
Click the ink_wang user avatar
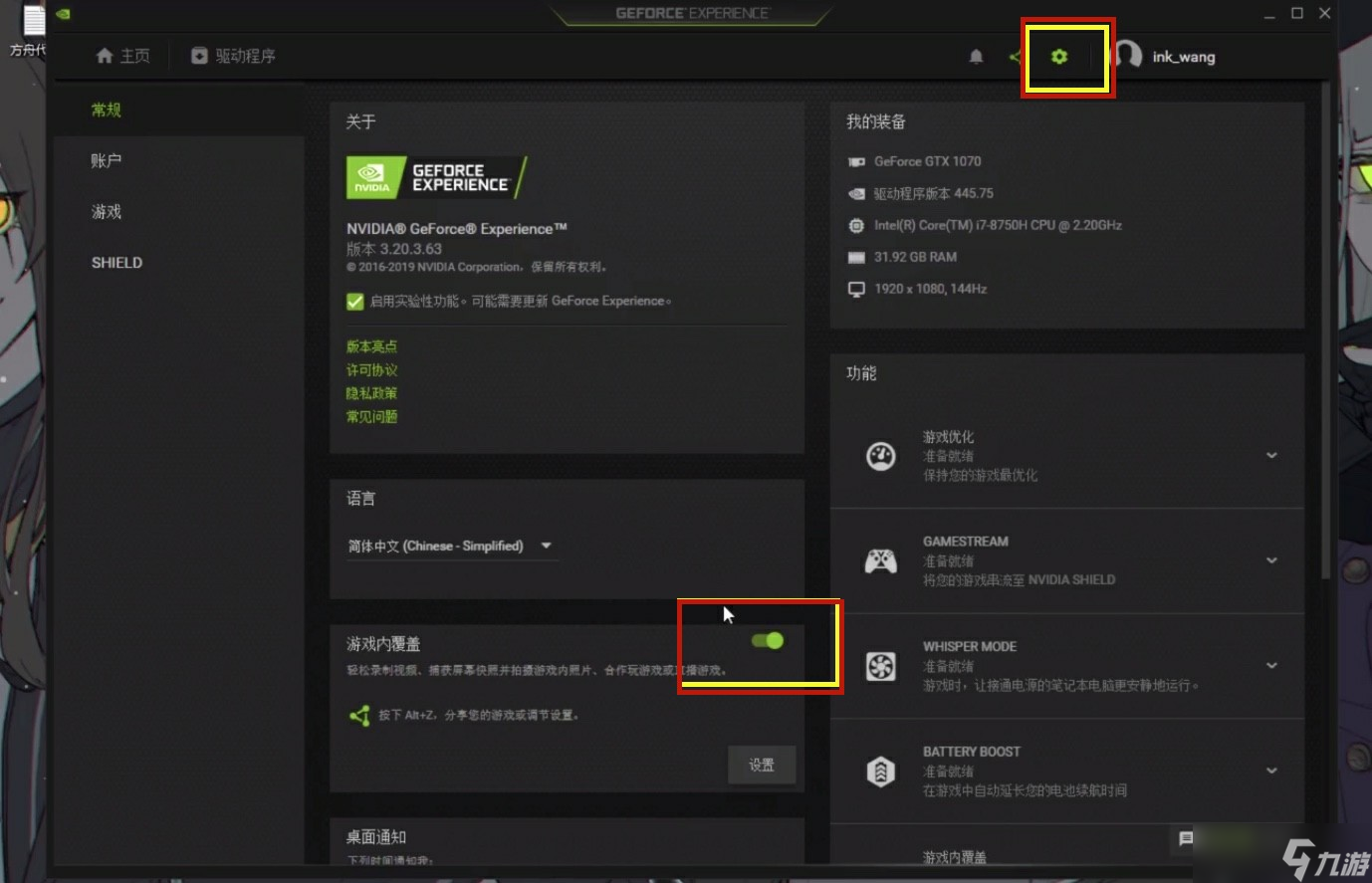(x=1127, y=55)
